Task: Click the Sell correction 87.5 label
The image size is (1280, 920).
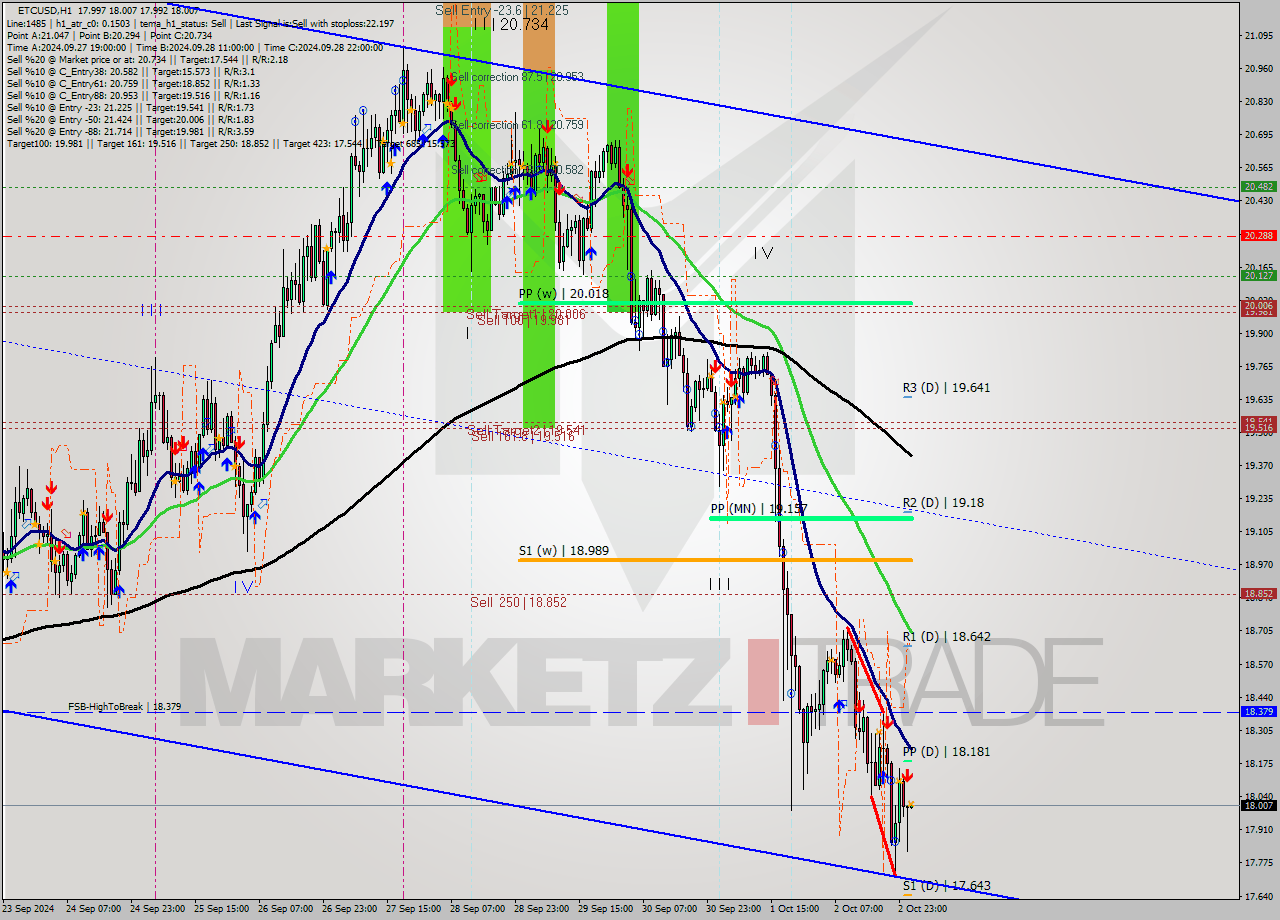Action: tap(517, 77)
